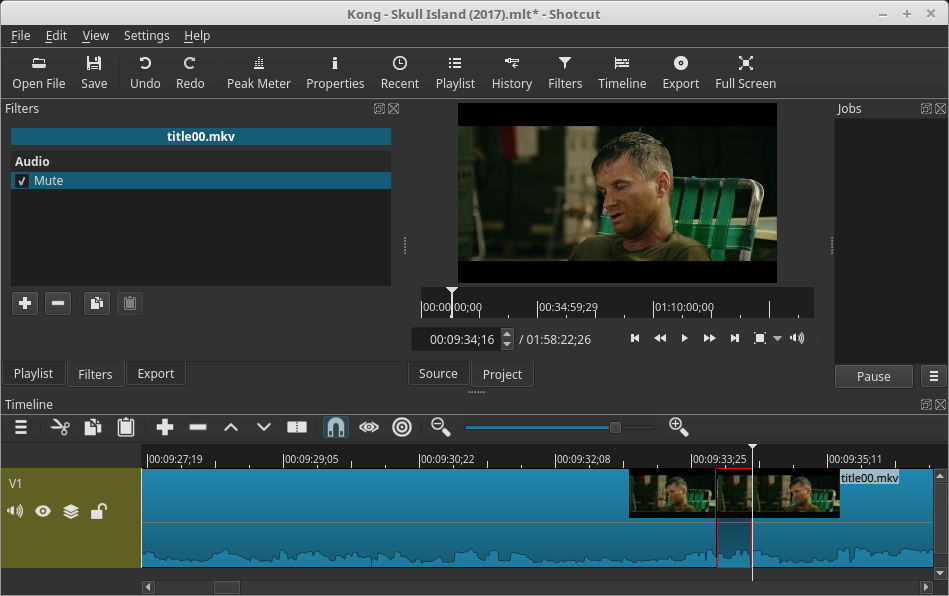Click the current timecode field 00:09:34;16
The image size is (949, 596).
coord(458,339)
